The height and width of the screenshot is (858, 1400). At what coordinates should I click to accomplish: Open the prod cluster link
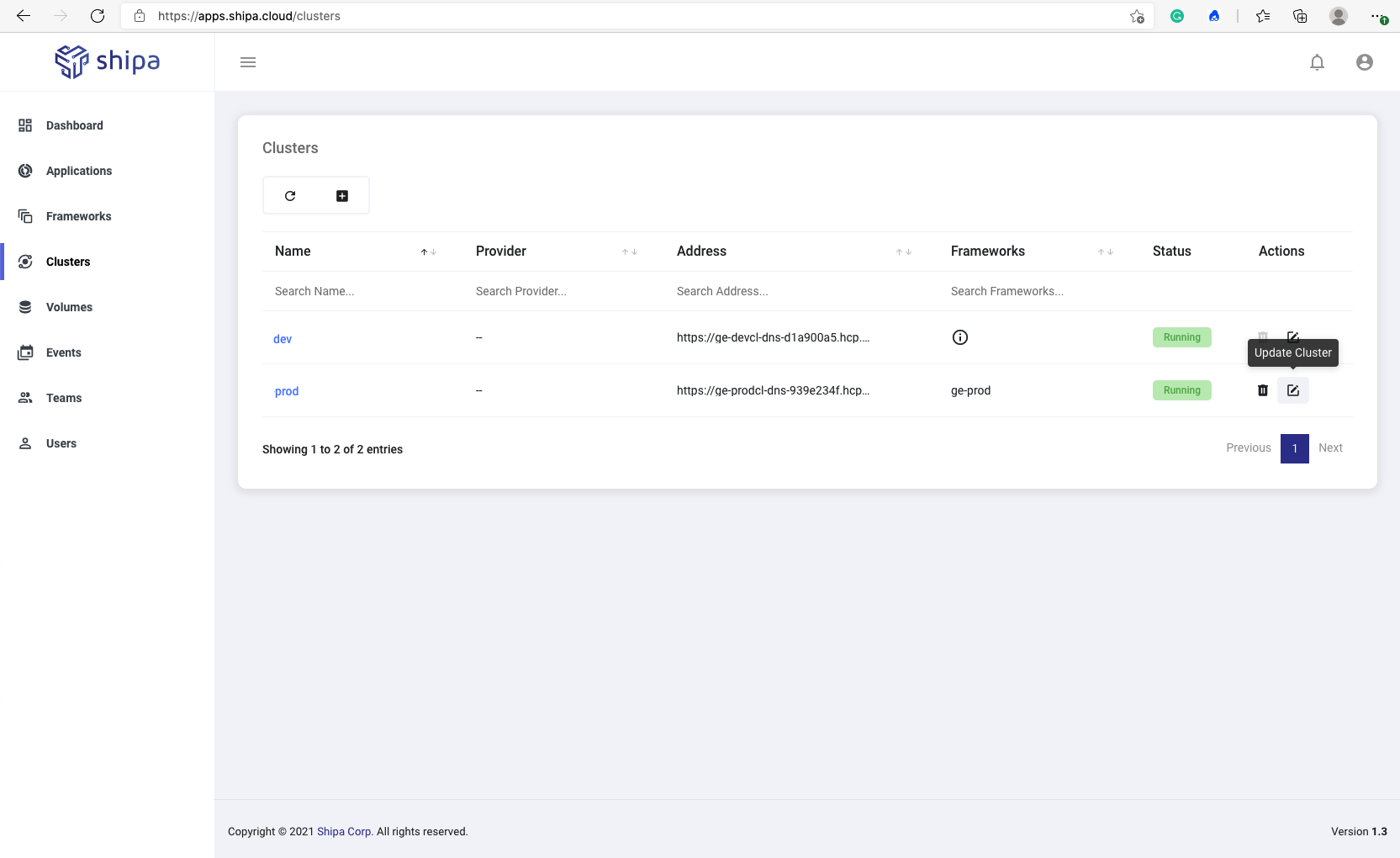[x=287, y=391]
